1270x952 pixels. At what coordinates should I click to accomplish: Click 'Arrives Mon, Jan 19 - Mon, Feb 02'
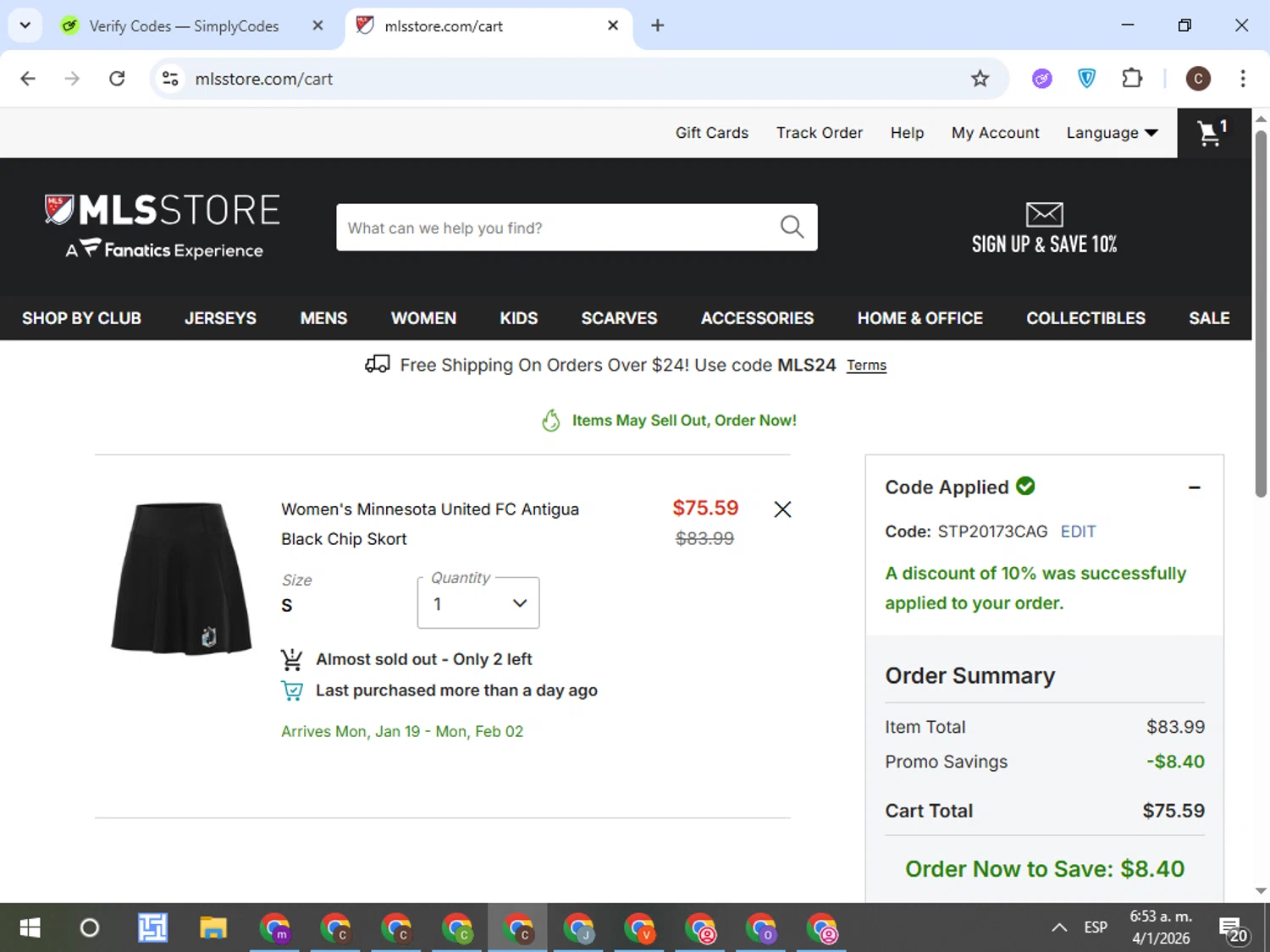point(402,731)
